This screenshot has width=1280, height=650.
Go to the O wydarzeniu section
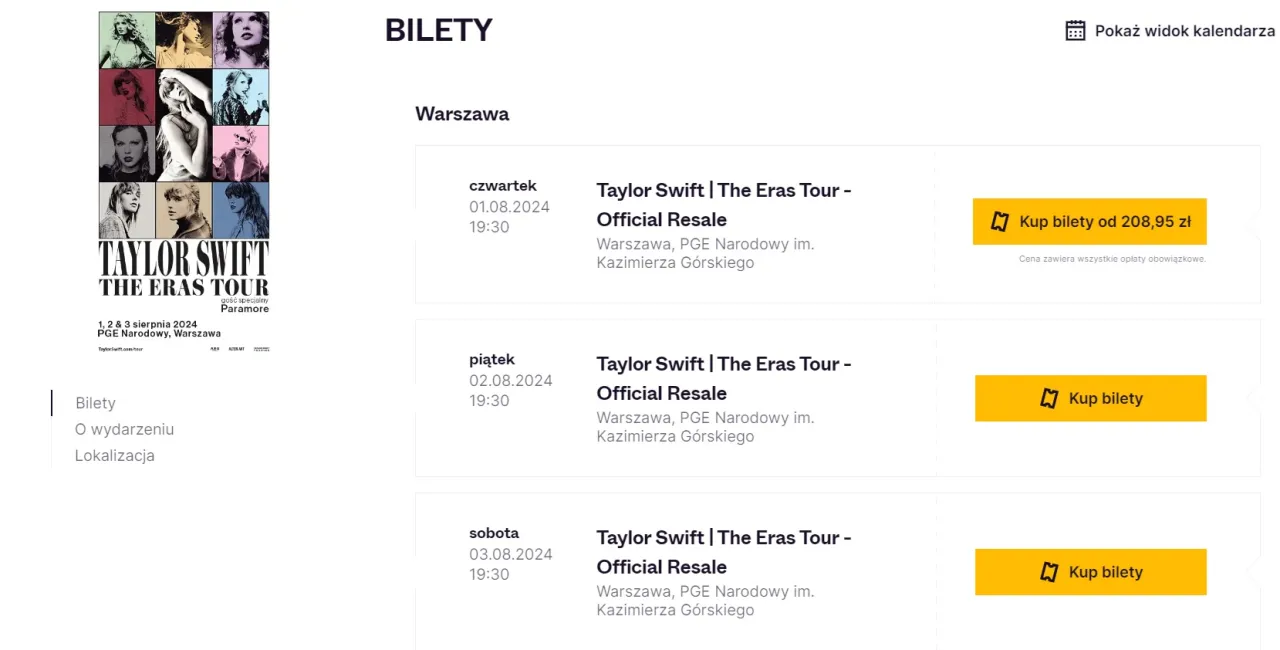point(125,429)
